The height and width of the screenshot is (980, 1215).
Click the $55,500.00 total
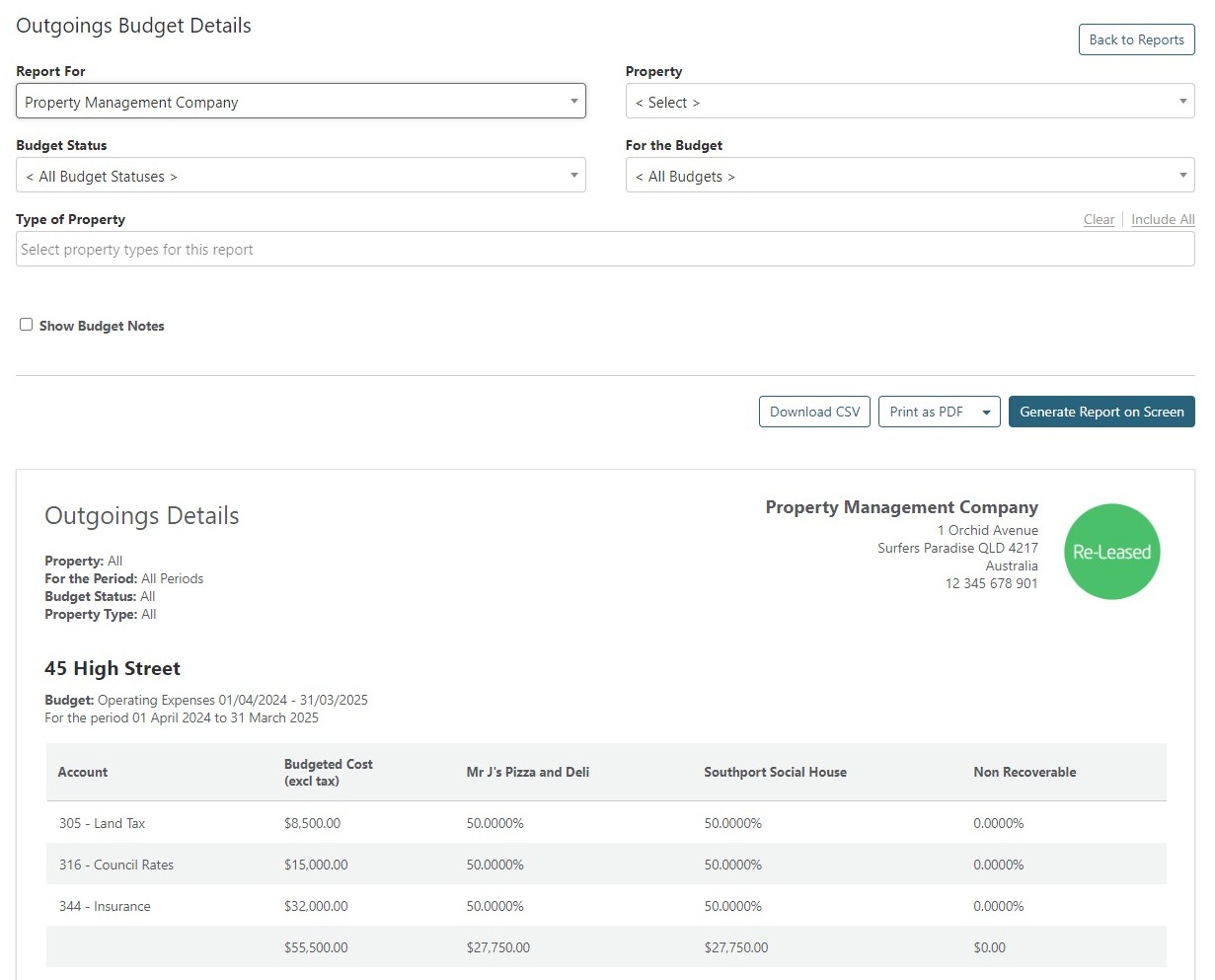click(316, 947)
